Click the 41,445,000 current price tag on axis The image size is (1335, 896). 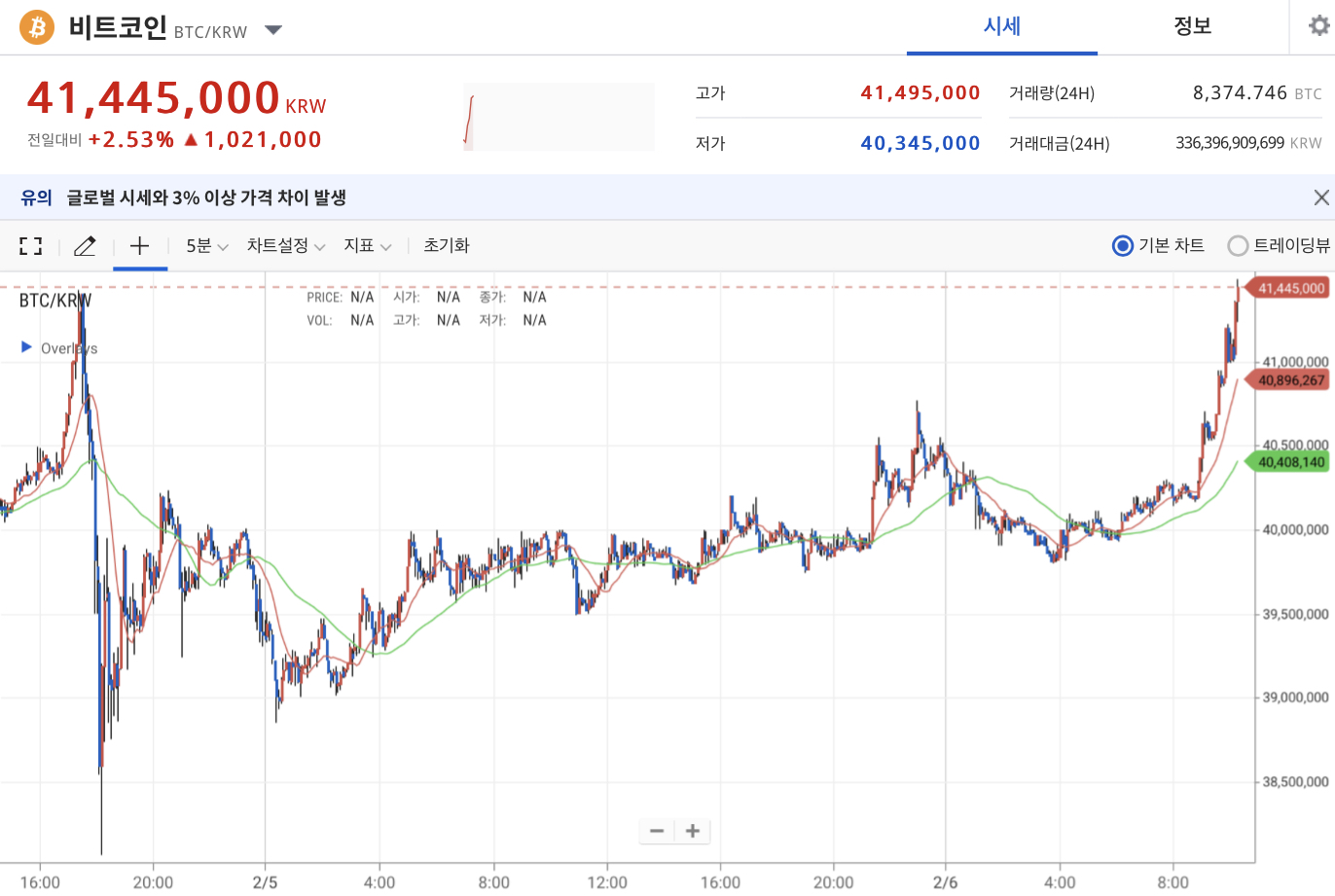coord(1290,288)
